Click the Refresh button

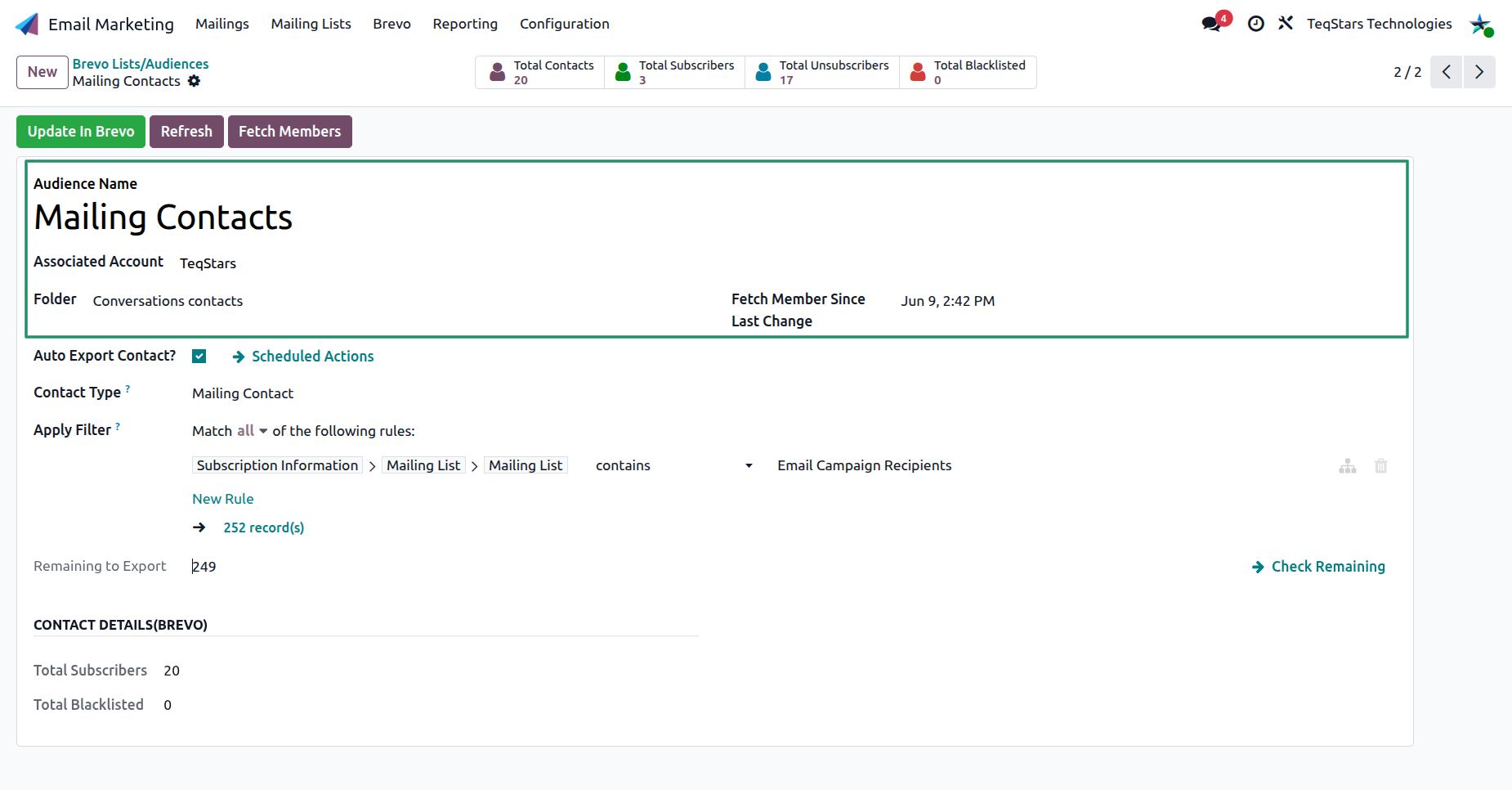(x=186, y=132)
